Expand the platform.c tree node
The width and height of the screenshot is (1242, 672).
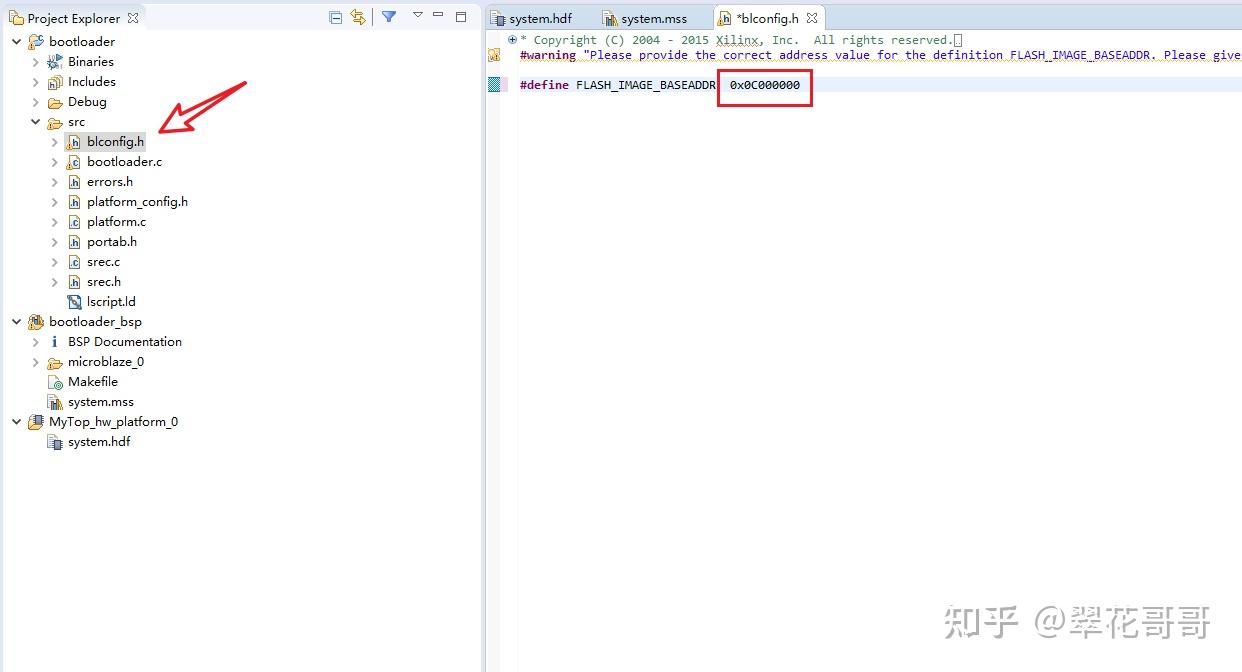tap(55, 222)
